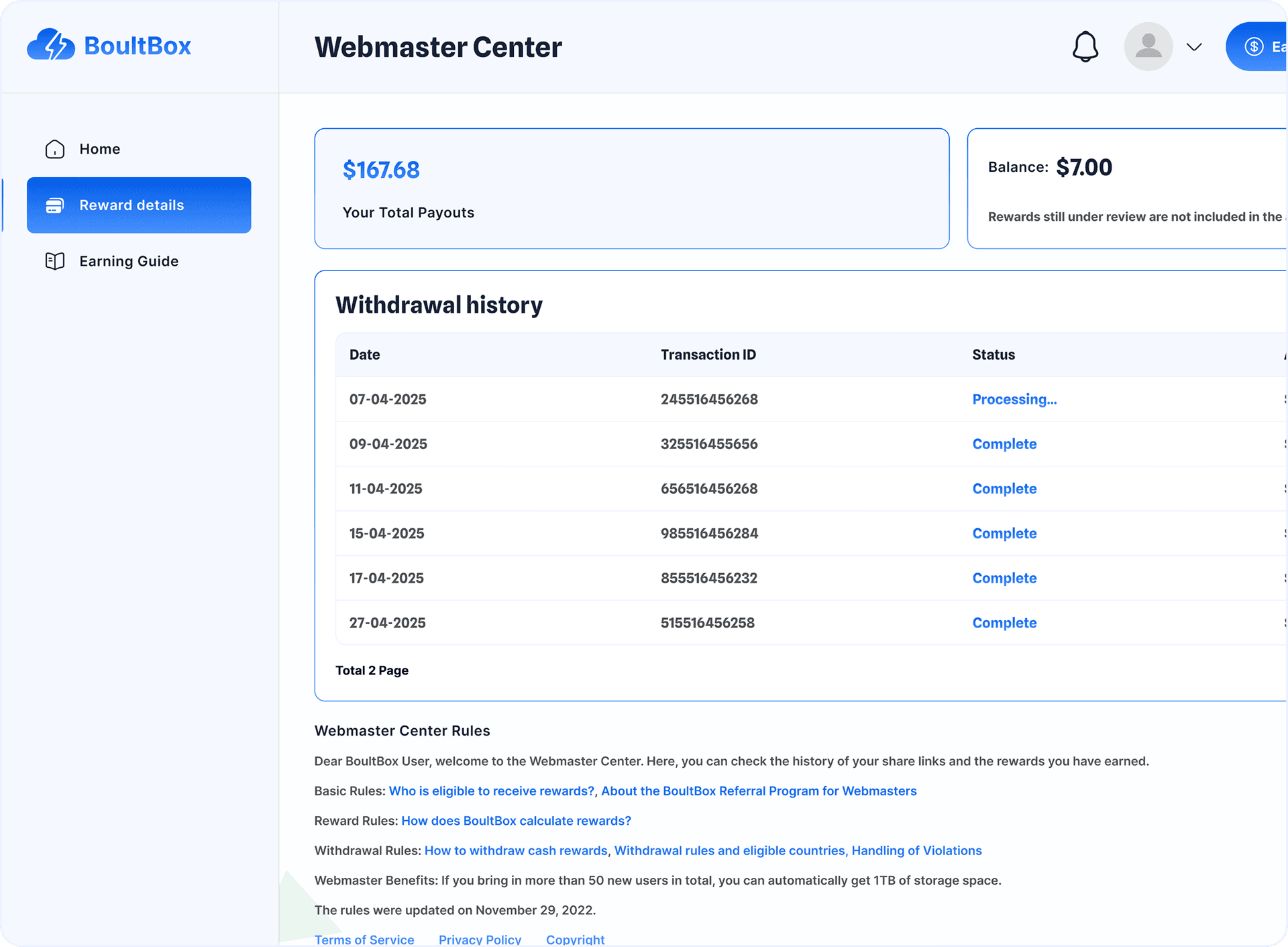The width and height of the screenshot is (1288, 947).
Task: Click the book icon beside Earning Guide
Action: click(54, 261)
